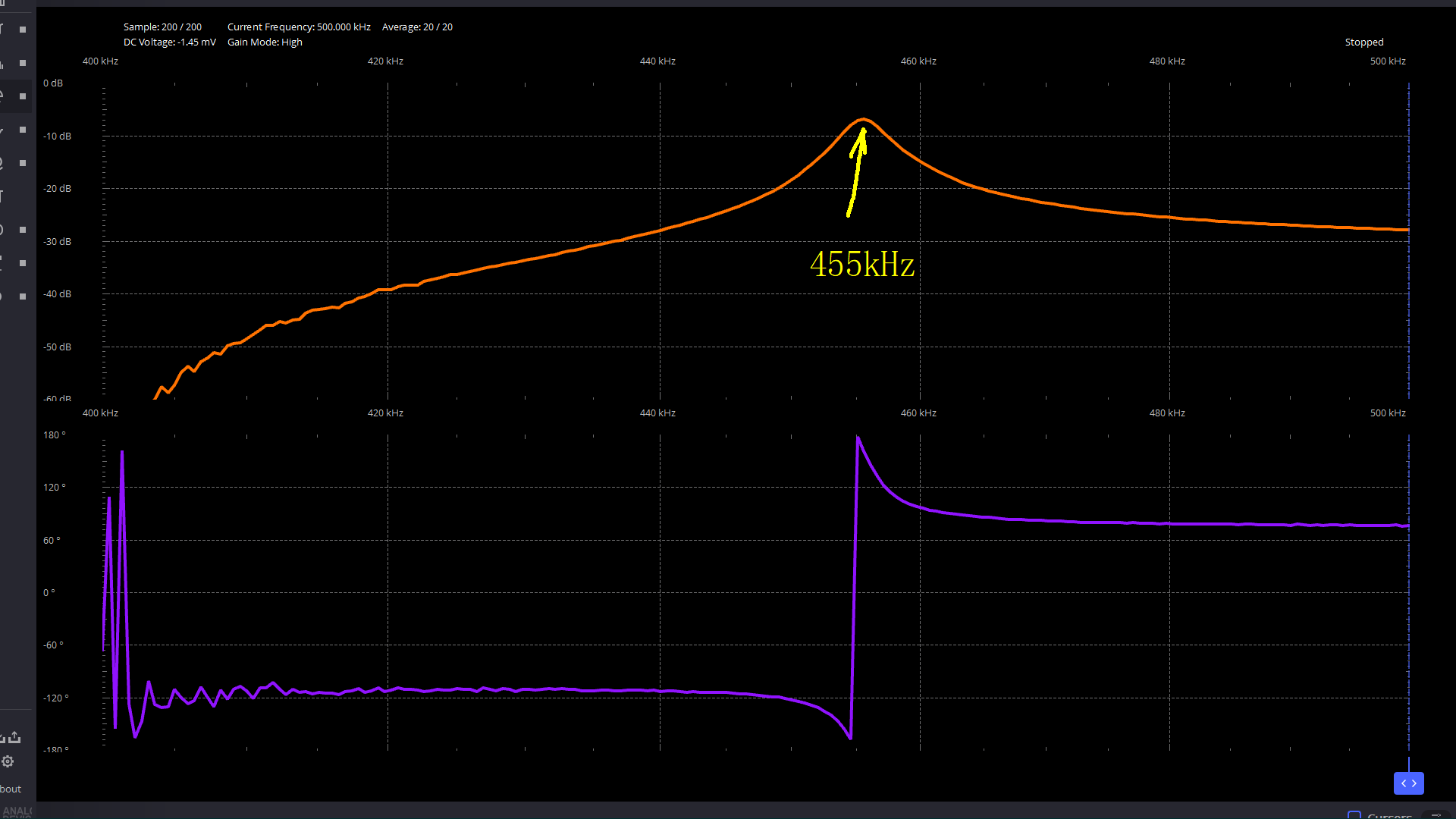Open cursor settings button beside Cursors
Screen dimensions: 1456x819
point(1436,815)
